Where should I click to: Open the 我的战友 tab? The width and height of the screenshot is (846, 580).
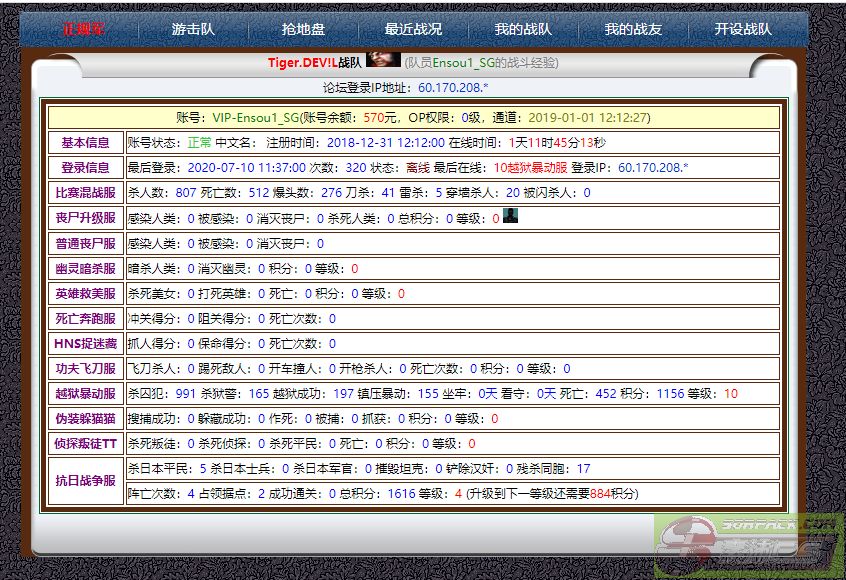coord(633,30)
